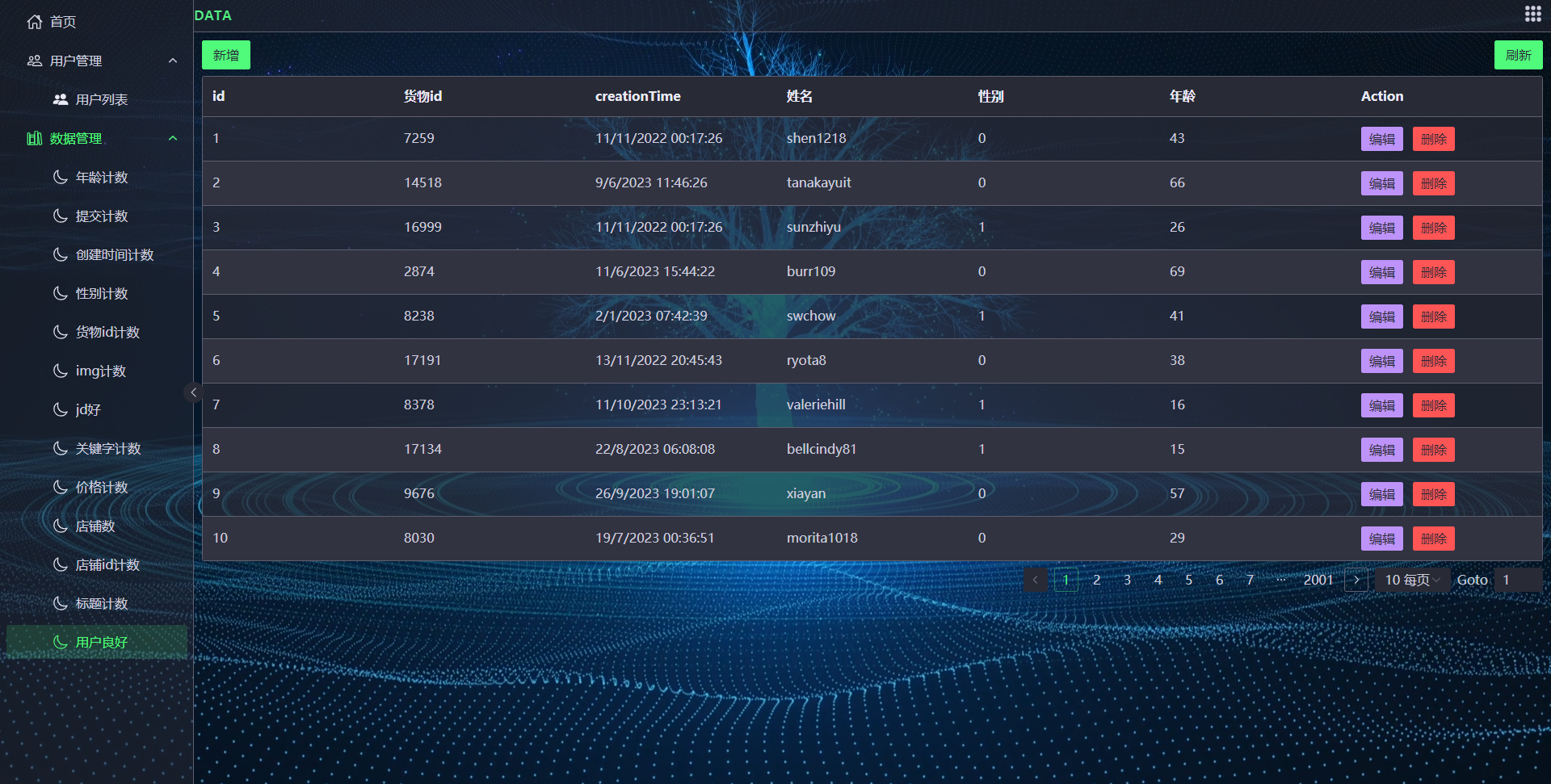
Task: Select 用户良好 in the sidebar
Action: pyautogui.click(x=97, y=642)
